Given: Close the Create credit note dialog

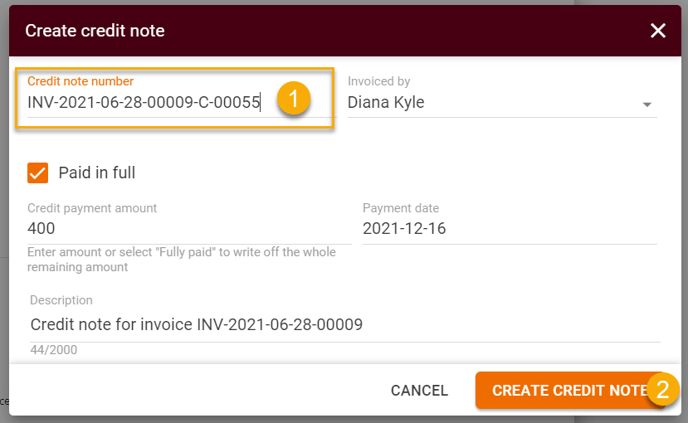Looking at the screenshot, I should [658, 31].
